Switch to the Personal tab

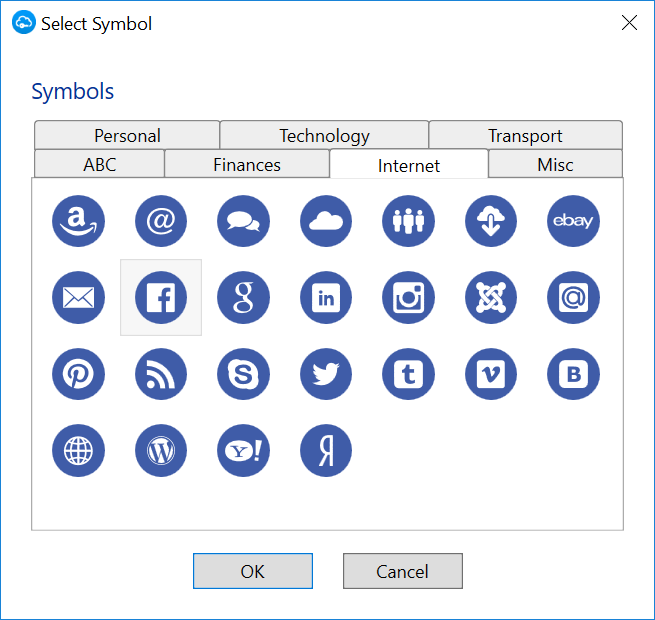point(127,135)
